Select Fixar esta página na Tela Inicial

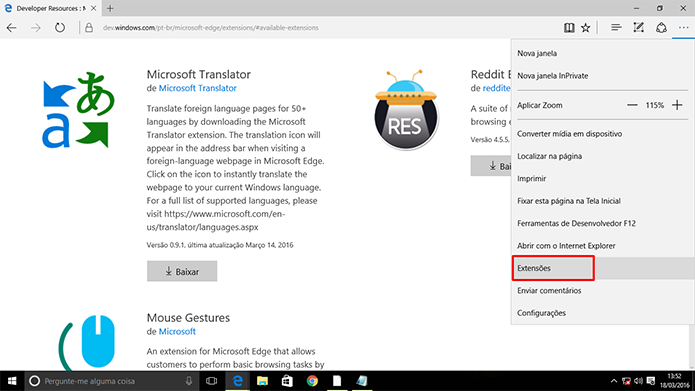(x=603, y=201)
